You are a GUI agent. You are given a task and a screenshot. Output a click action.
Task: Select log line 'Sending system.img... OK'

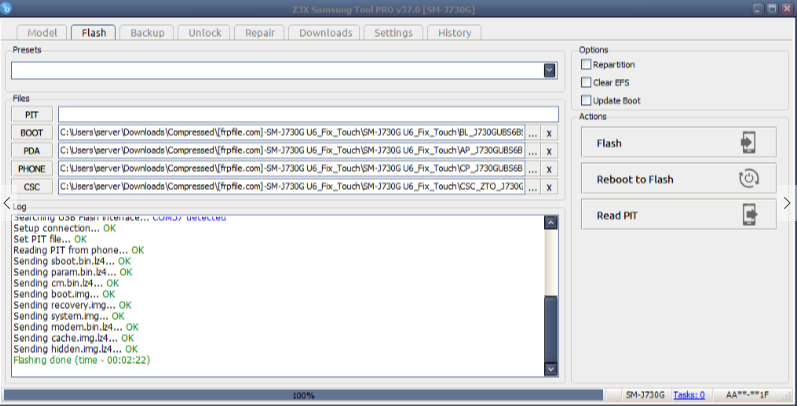click(x=69, y=316)
